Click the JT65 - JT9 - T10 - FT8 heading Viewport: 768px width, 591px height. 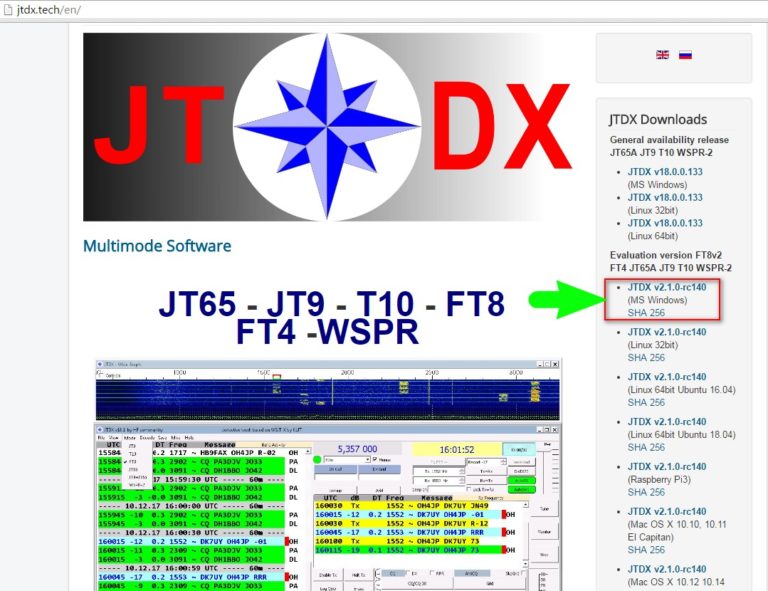[332, 304]
